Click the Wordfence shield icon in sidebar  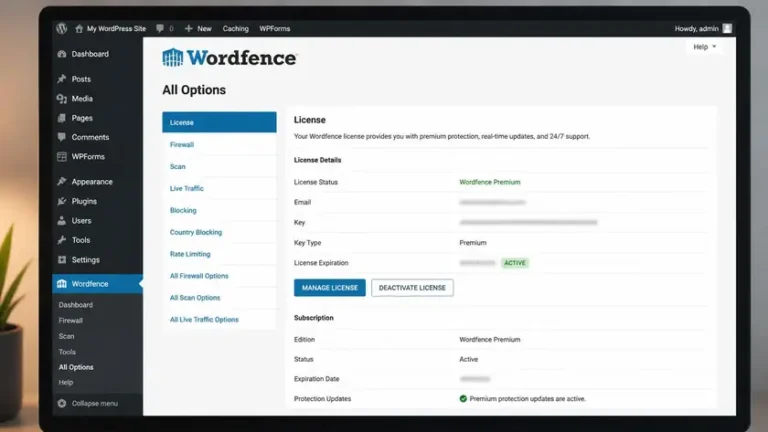(x=62, y=284)
